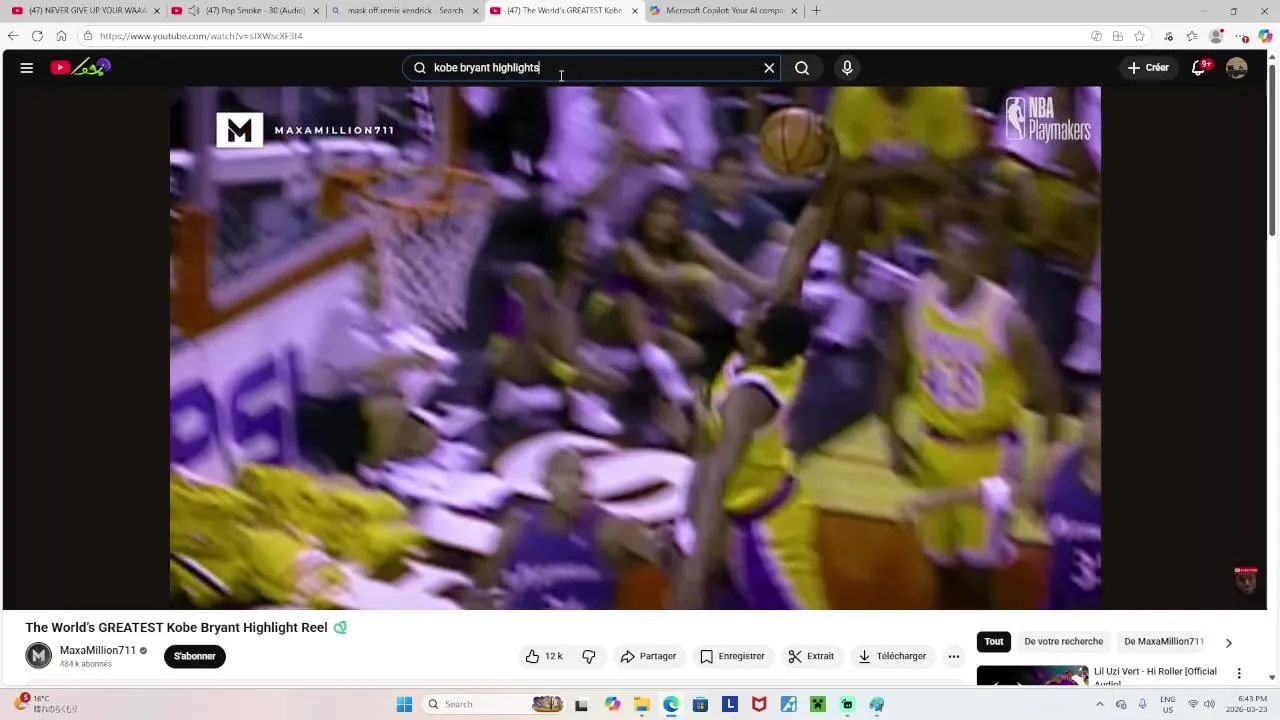This screenshot has height=720, width=1280.
Task: Submit search with the magnifier button
Action: click(802, 68)
